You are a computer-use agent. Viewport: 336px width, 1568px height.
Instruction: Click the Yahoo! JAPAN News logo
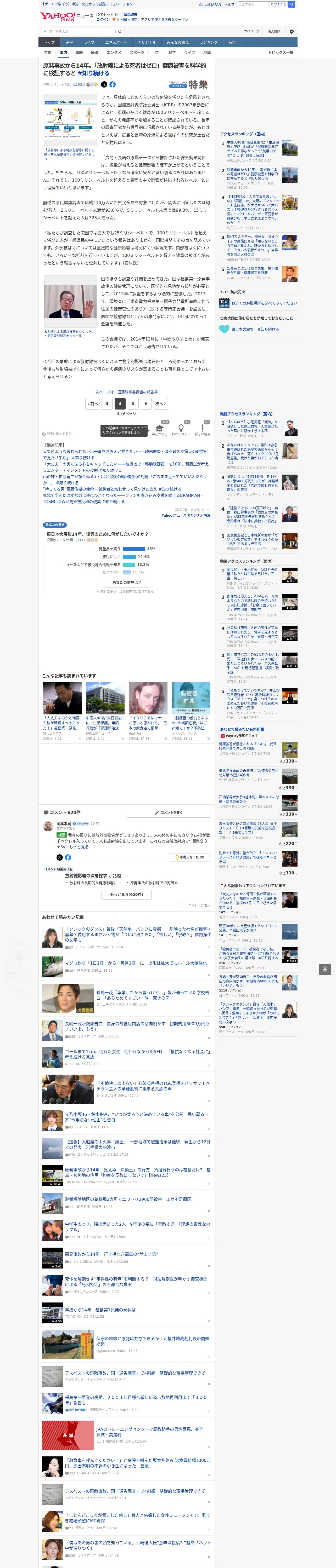coord(66,16)
